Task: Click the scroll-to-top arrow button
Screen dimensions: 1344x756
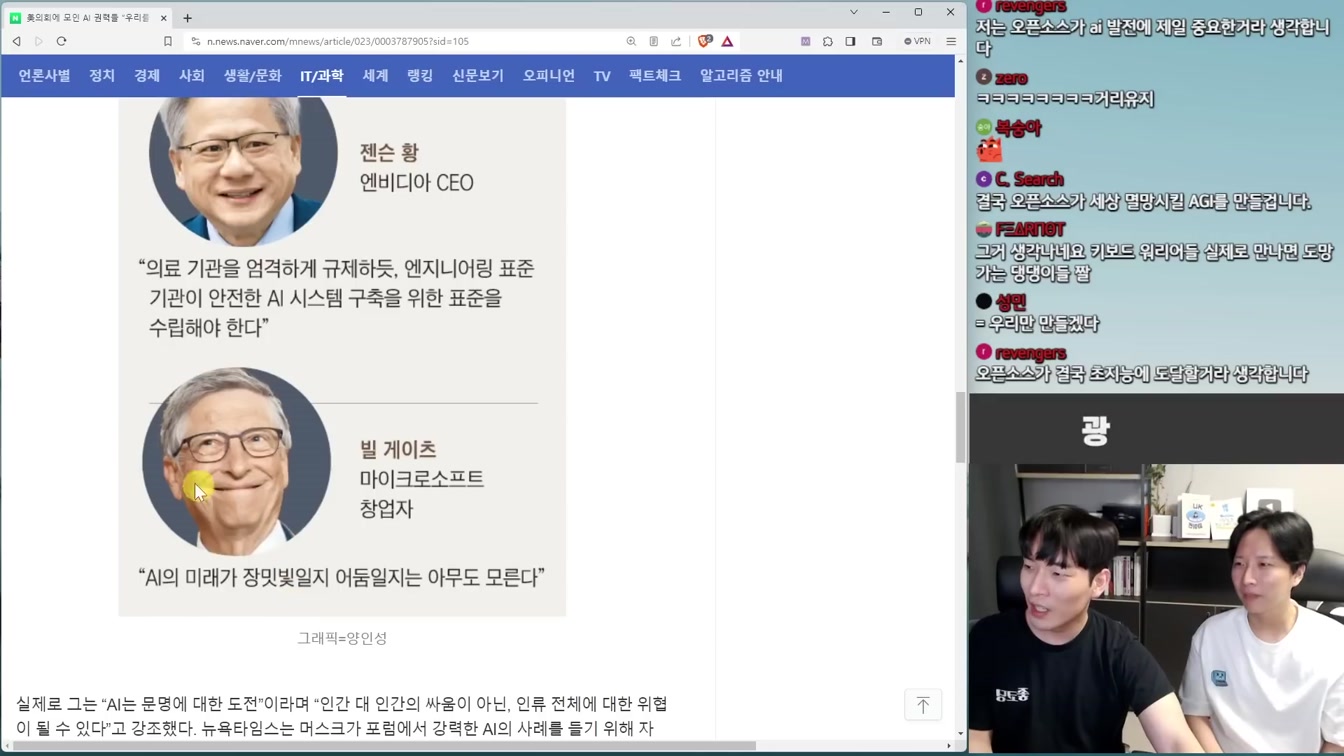Action: (923, 705)
